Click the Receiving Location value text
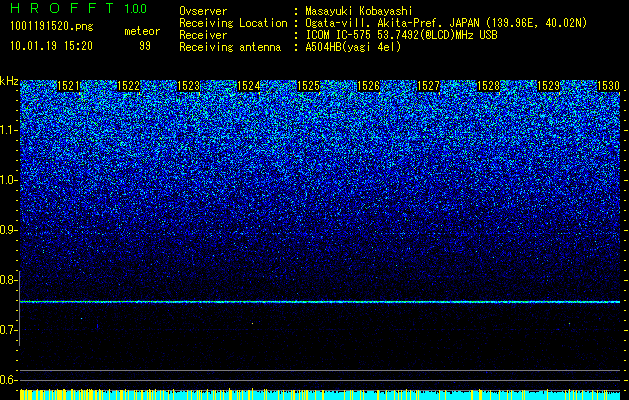Image resolution: width=629 pixels, height=400 pixels. pos(446,23)
